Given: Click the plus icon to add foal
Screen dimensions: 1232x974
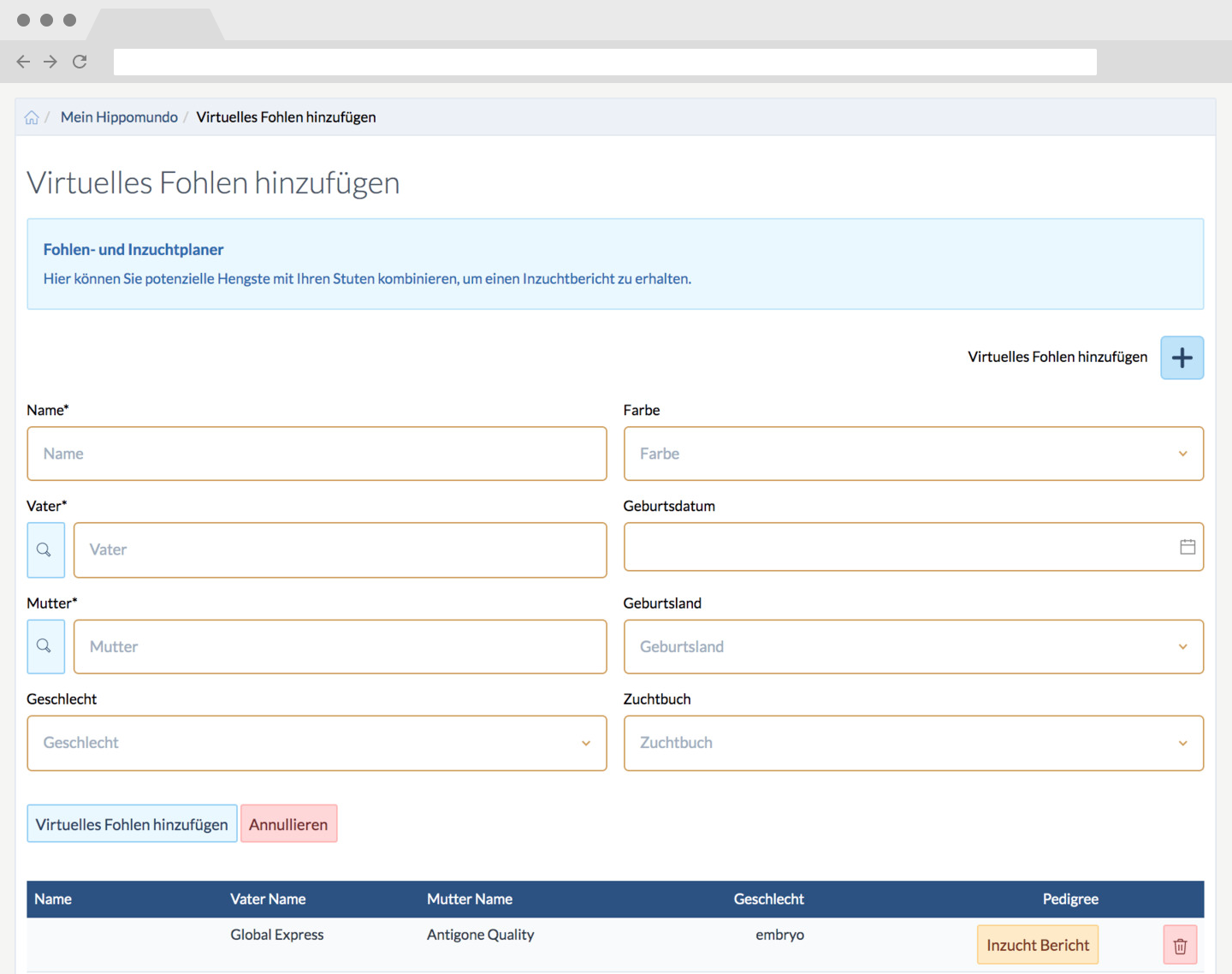Looking at the screenshot, I should 1182,358.
